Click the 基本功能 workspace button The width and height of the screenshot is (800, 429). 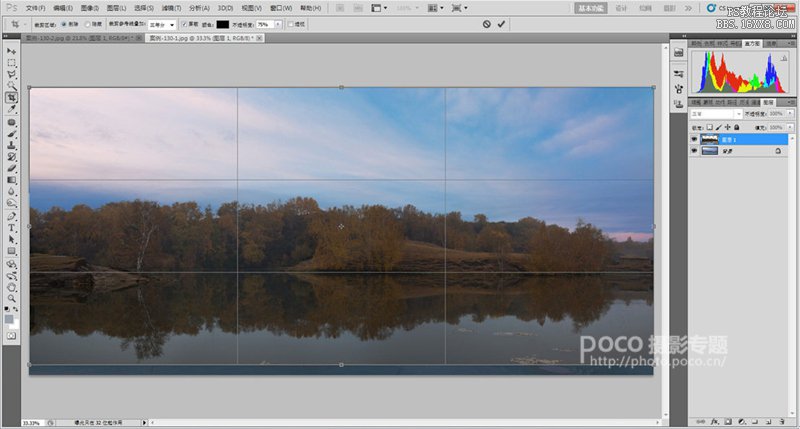coord(591,8)
